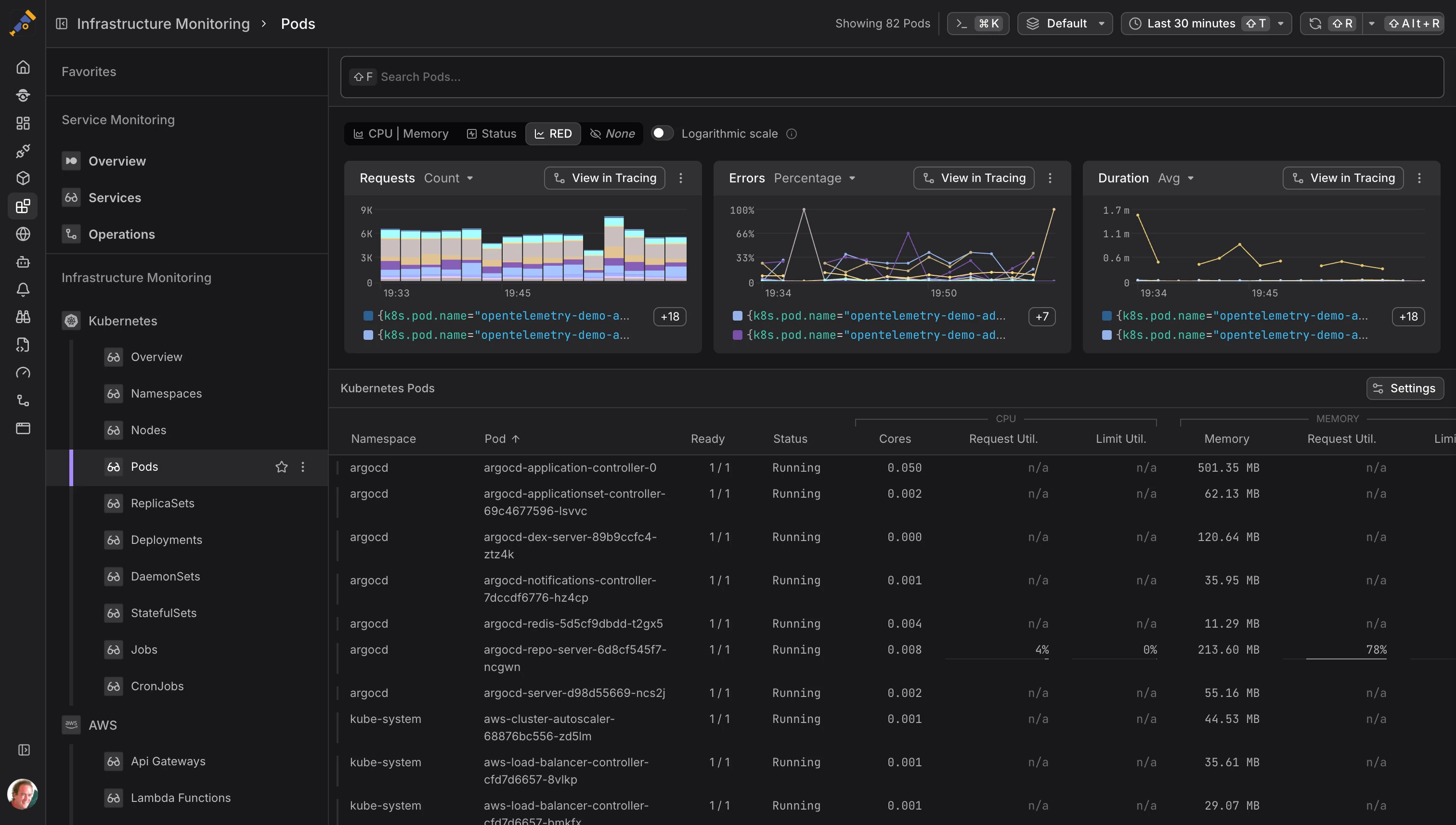Collapse sidebar using panel icon beside breadcrumb
1456x825 pixels.
coord(62,24)
